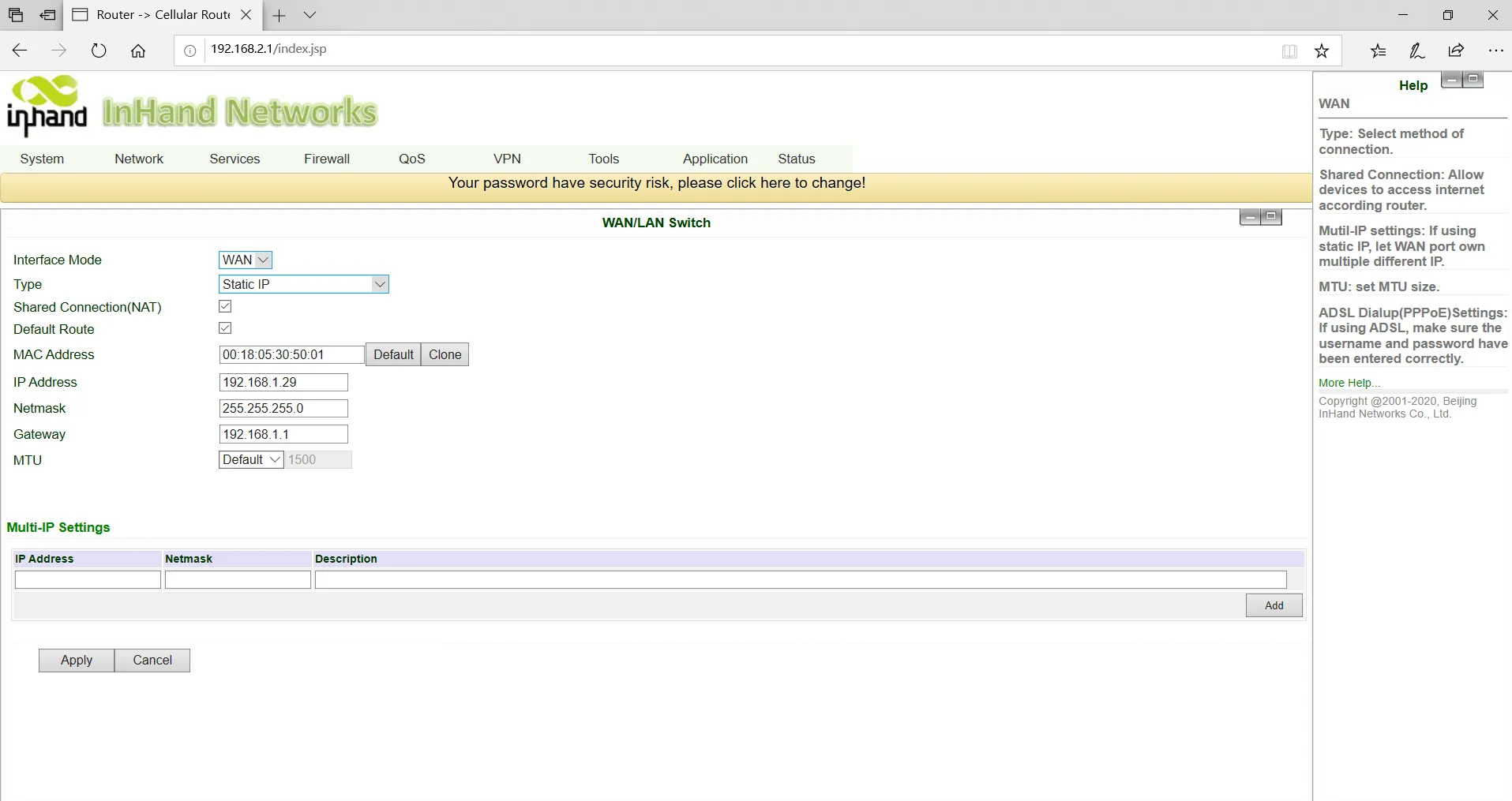This screenshot has height=801, width=1512.
Task: Refresh the router page
Action: tap(99, 51)
